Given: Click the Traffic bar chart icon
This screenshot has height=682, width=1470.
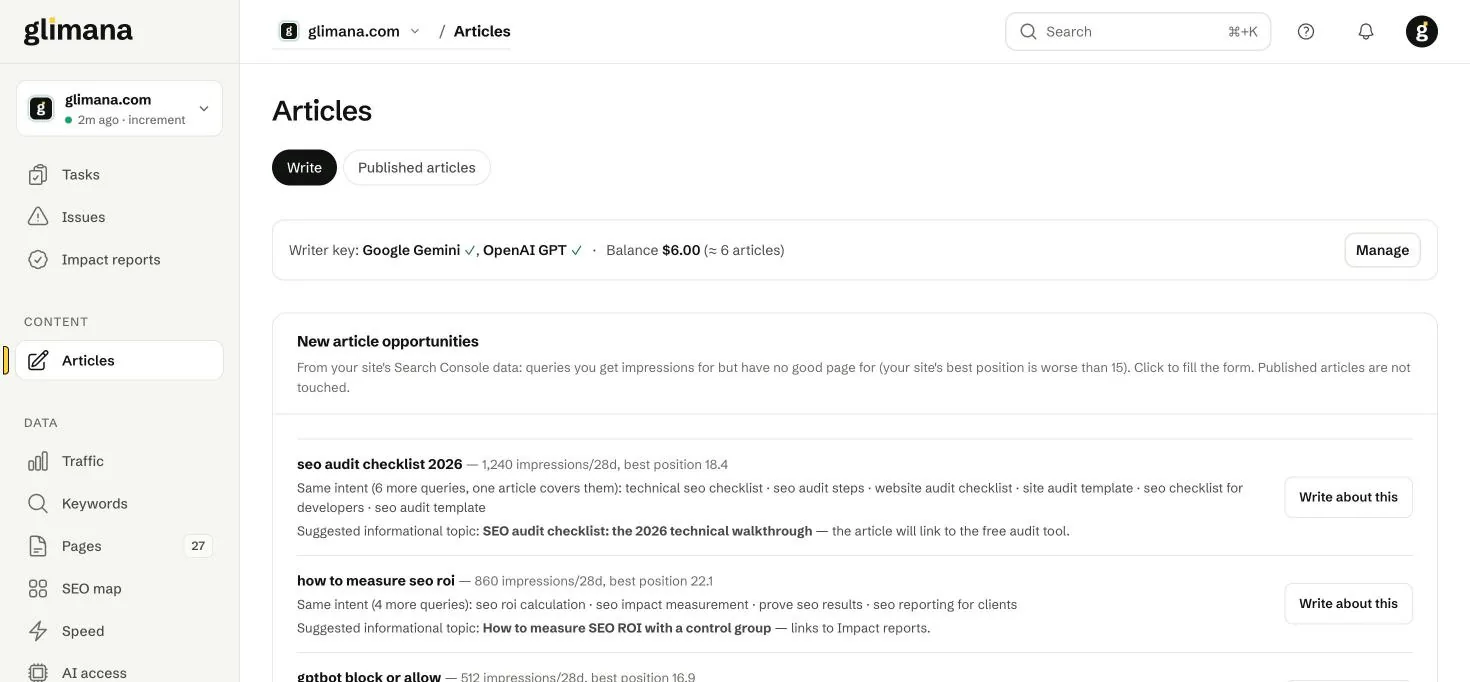Looking at the screenshot, I should [38, 461].
